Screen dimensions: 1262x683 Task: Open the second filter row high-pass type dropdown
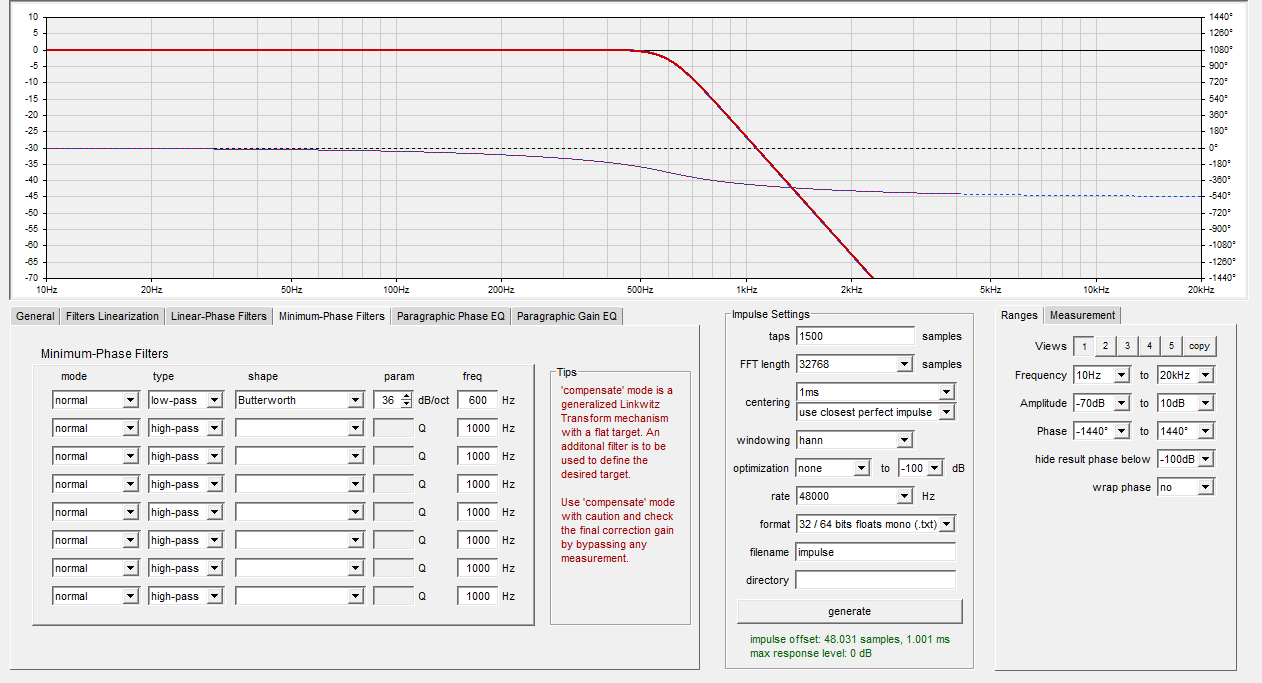(186, 428)
